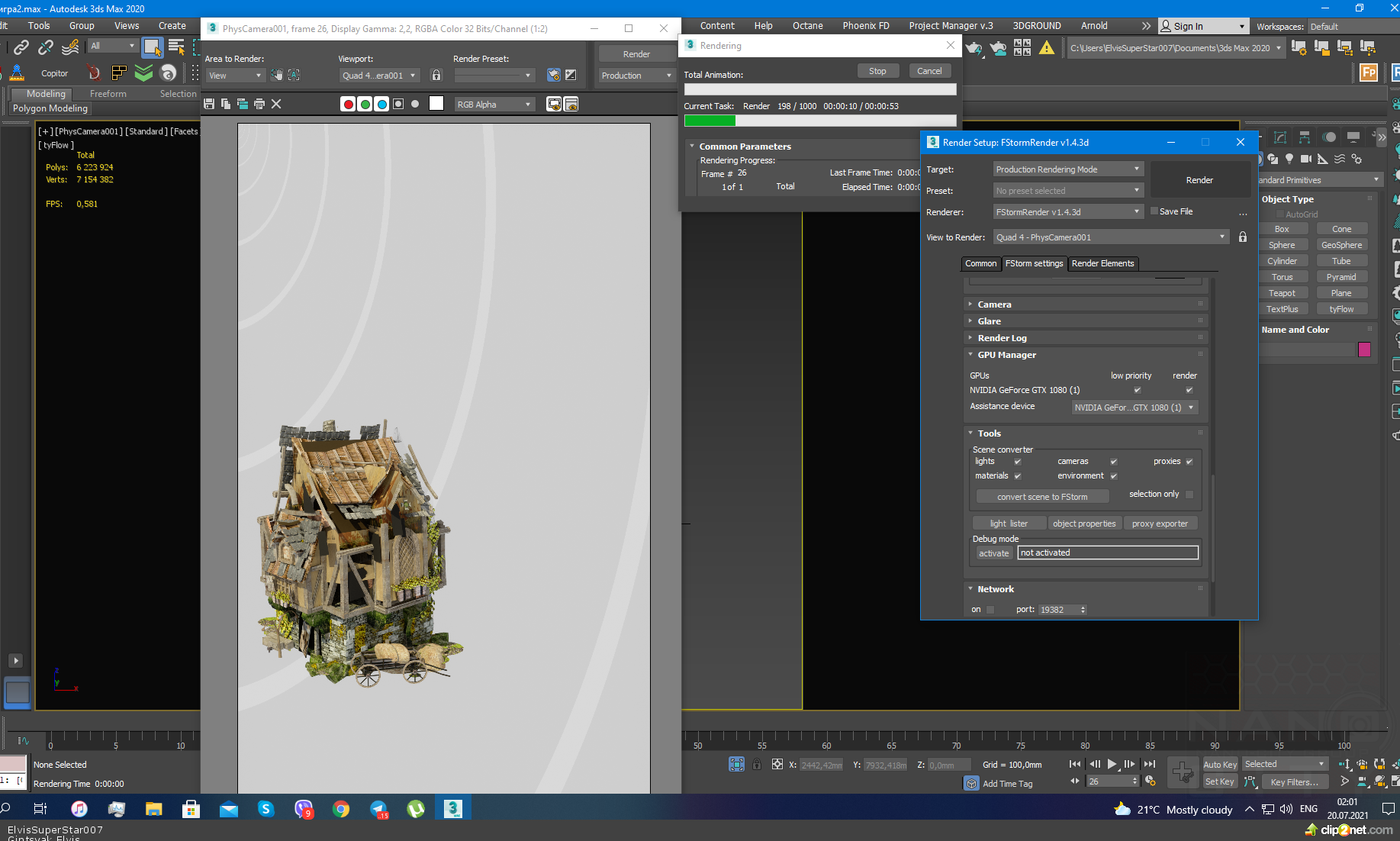Image resolution: width=1400 pixels, height=841 pixels.
Task: Toggle the blue channel button
Action: [x=381, y=105]
